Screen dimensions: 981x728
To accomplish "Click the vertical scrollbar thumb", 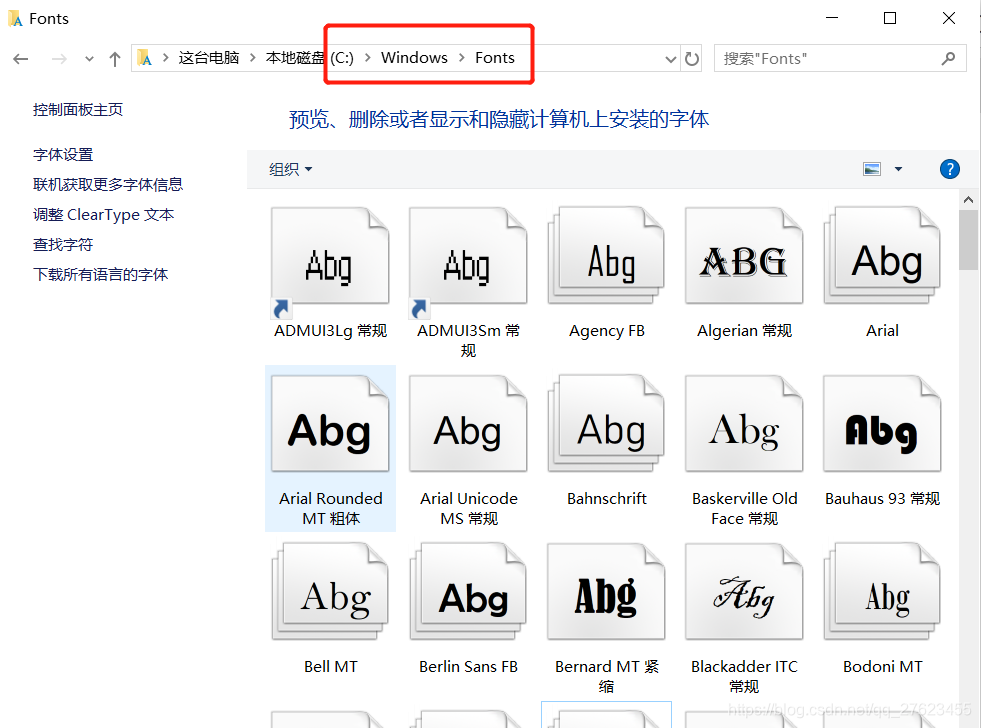I will 968,240.
